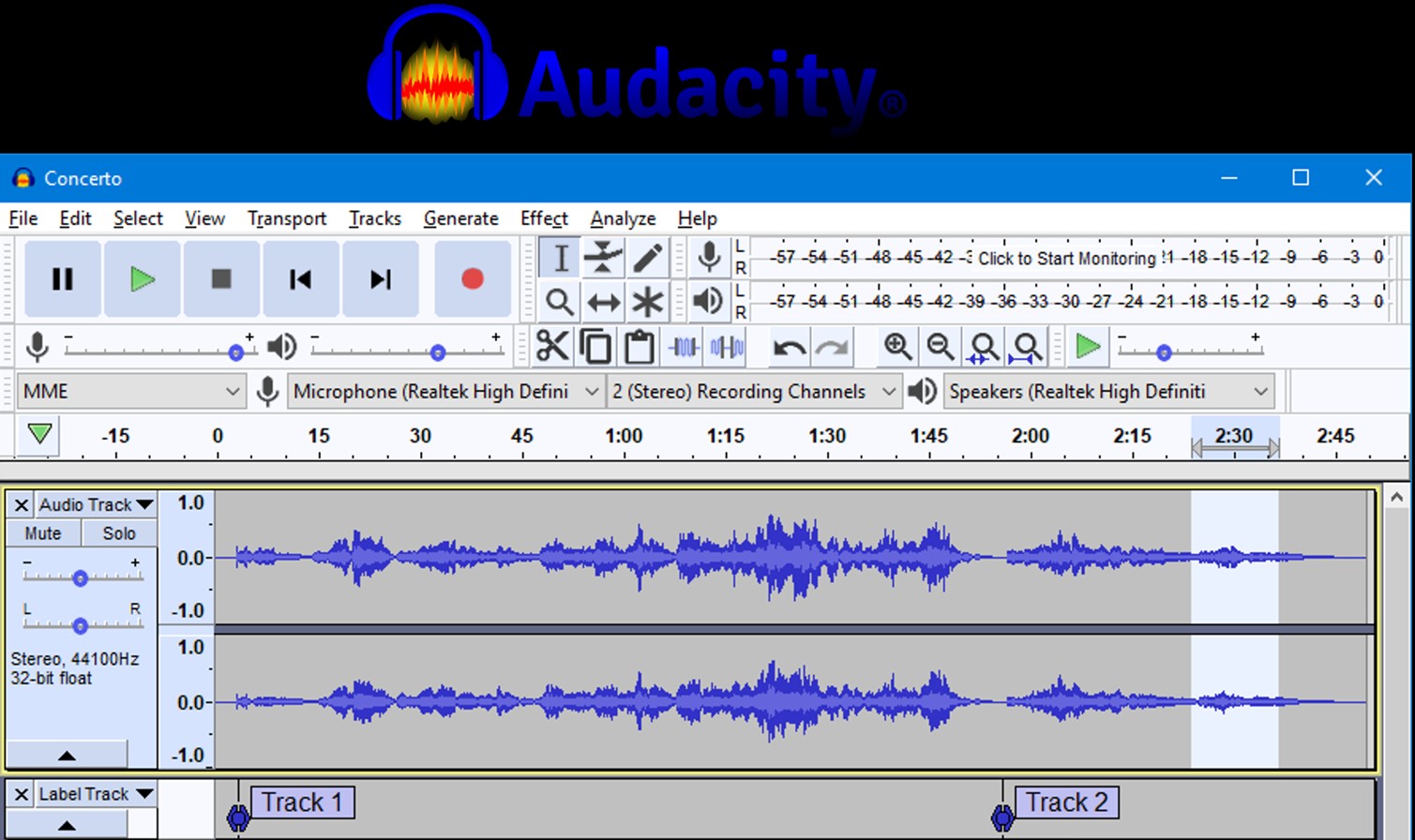Click the Audio Track gain slider handle

point(81,578)
